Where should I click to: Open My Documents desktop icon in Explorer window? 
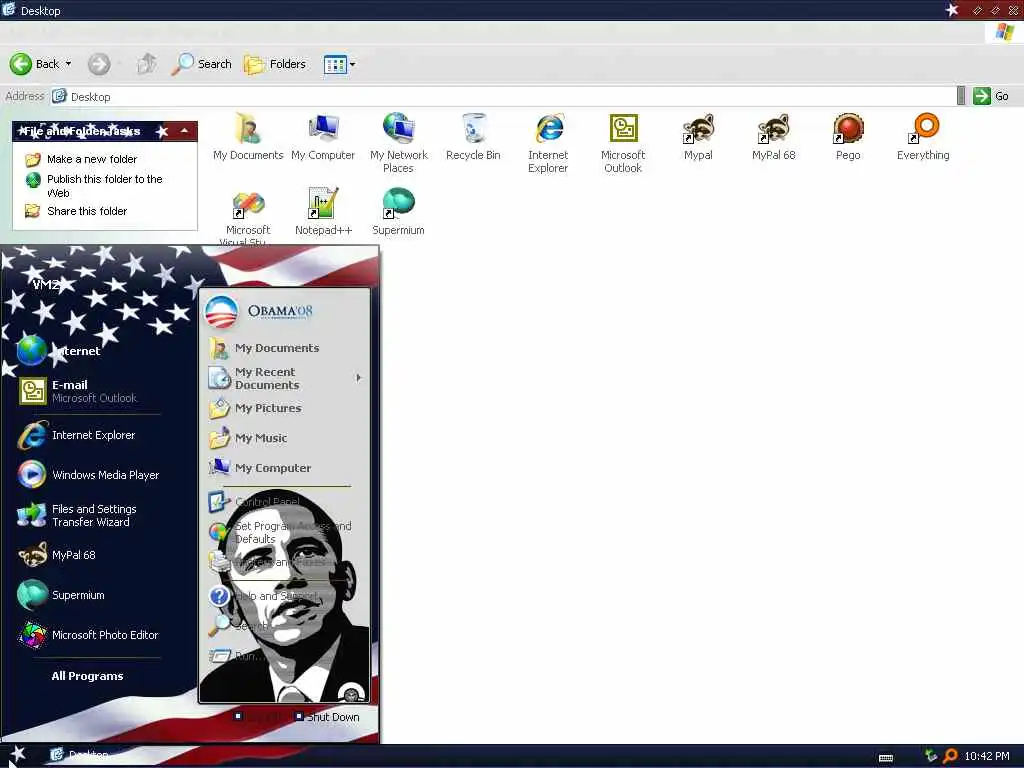coord(248,137)
